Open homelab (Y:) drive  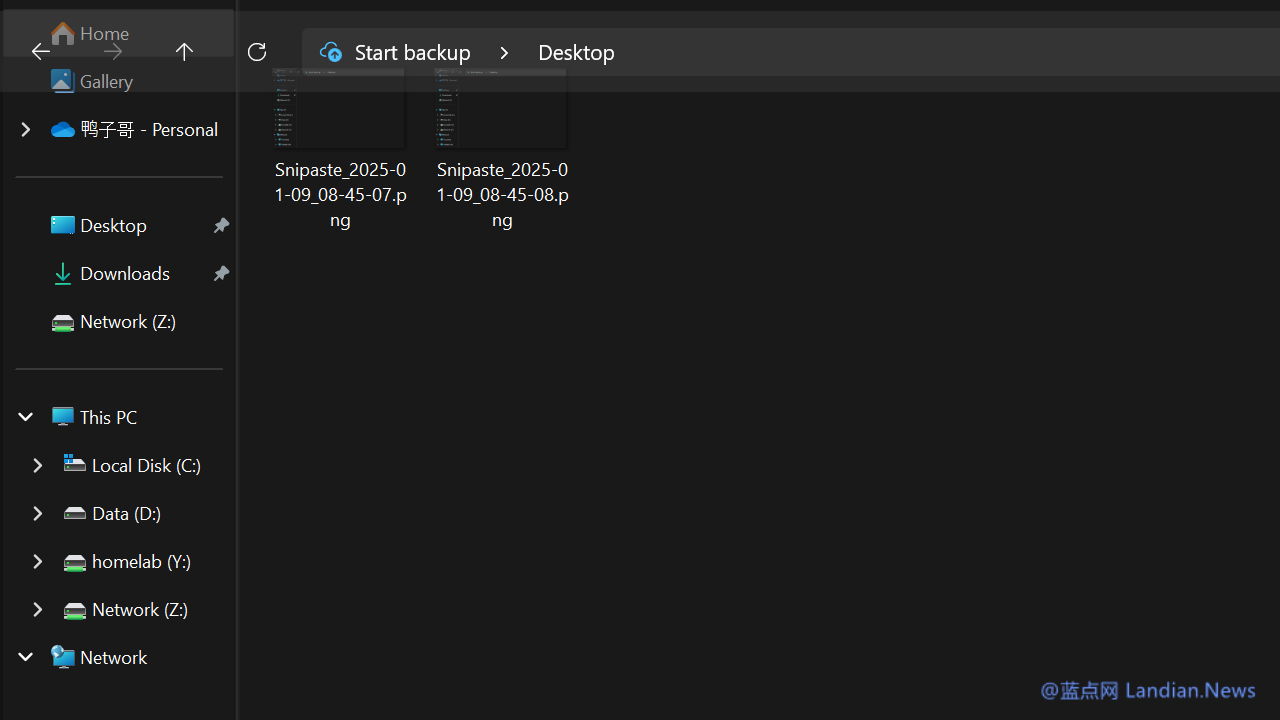(x=141, y=561)
